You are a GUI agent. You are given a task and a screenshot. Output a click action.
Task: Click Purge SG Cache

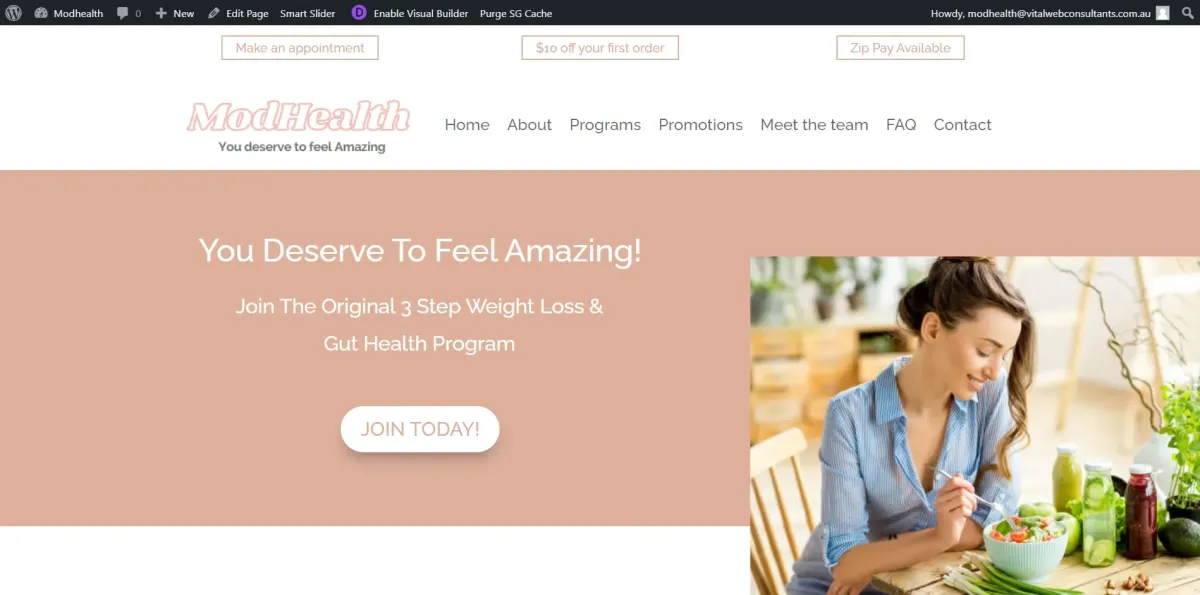[516, 13]
